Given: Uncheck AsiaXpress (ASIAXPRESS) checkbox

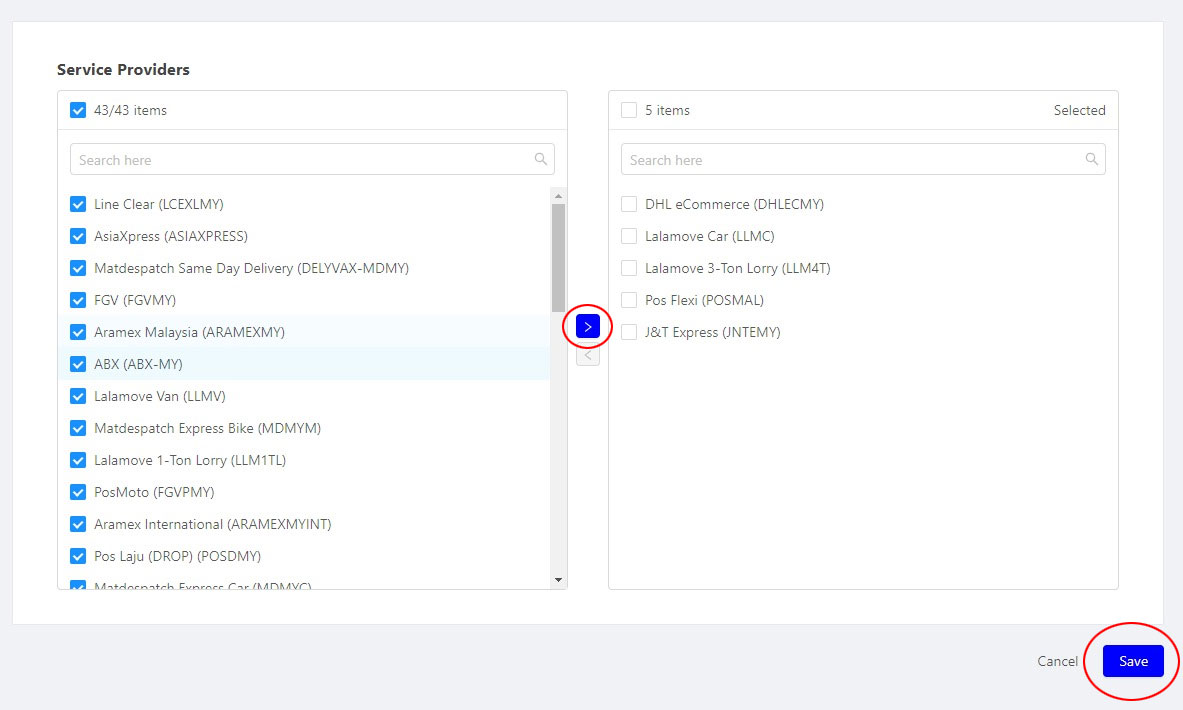Looking at the screenshot, I should point(78,236).
